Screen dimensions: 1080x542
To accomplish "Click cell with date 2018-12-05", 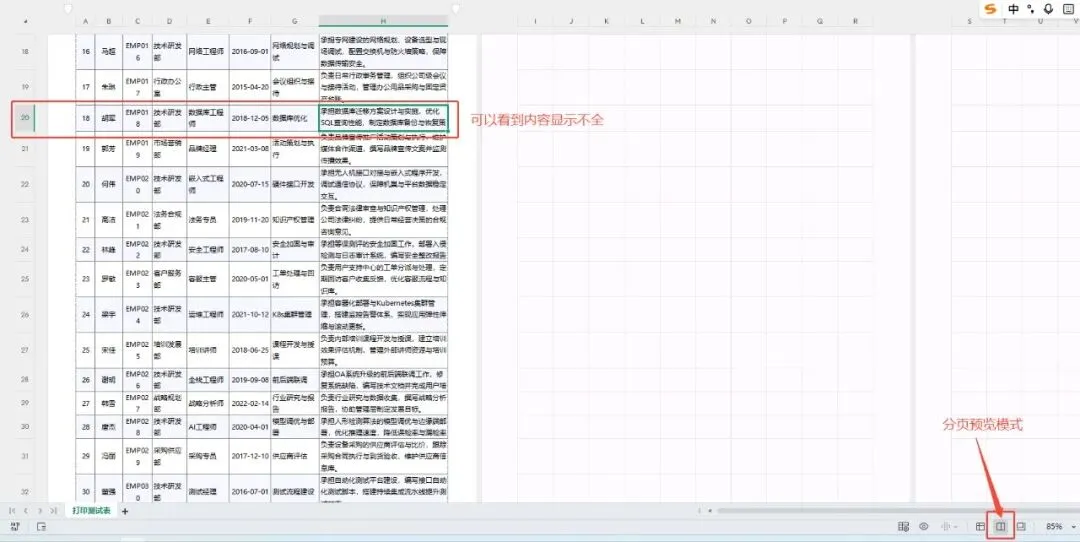I will [x=250, y=118].
